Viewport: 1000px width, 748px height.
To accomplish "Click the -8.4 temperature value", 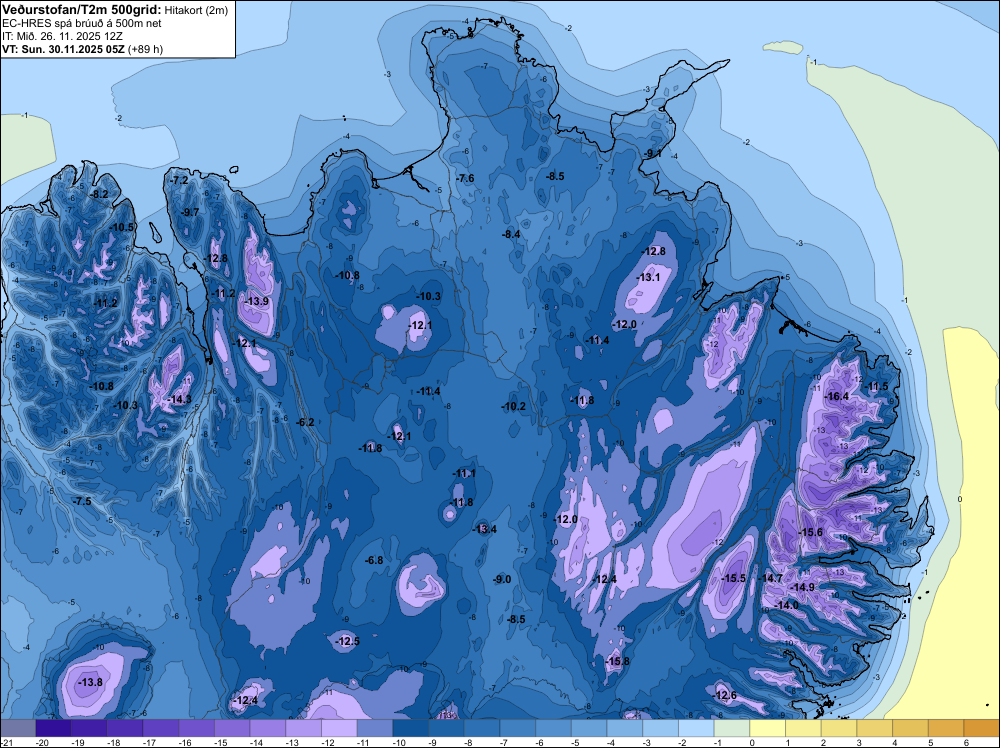I will click(x=511, y=234).
